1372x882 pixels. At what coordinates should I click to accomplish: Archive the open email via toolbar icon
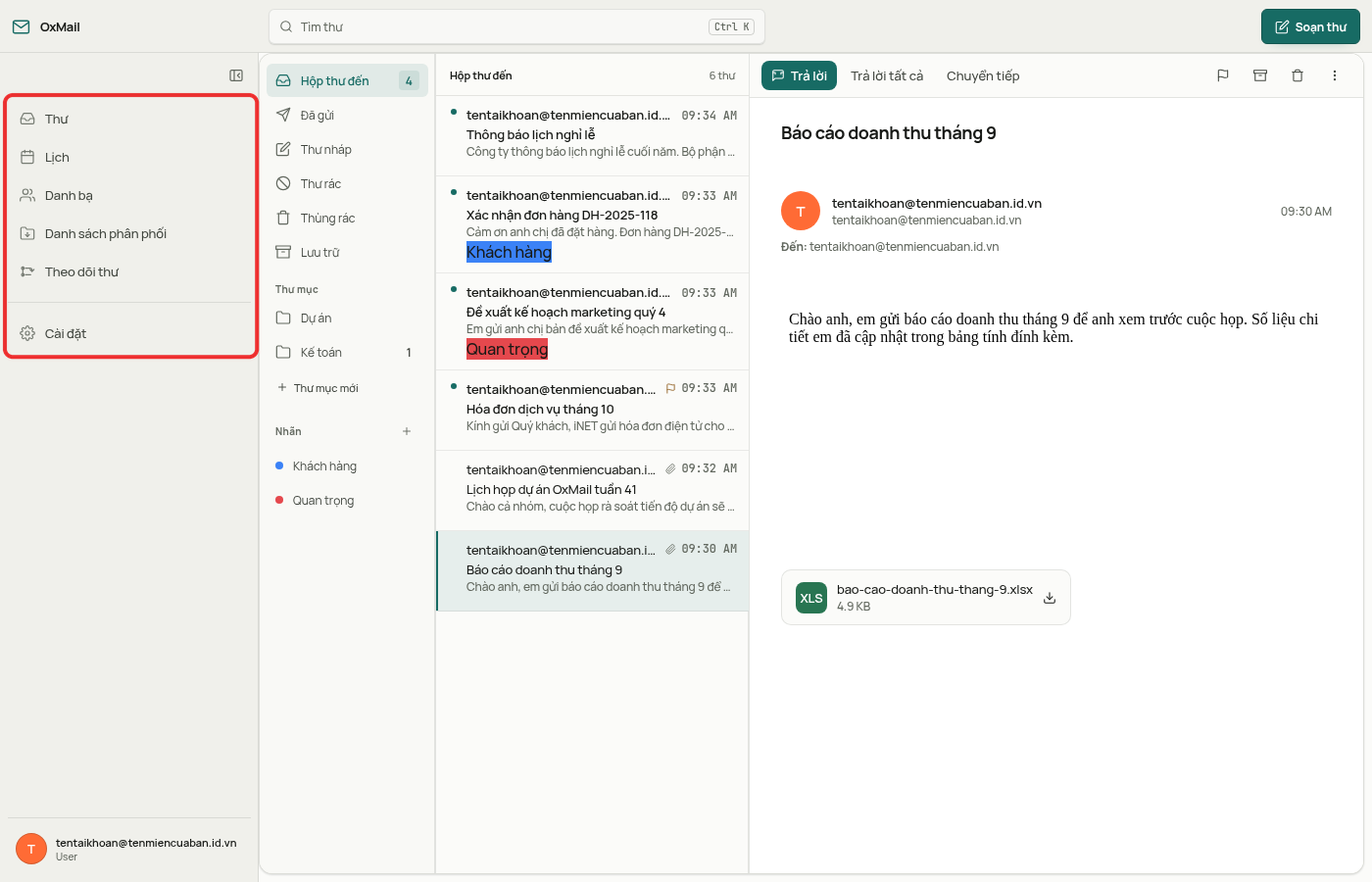coord(1260,75)
